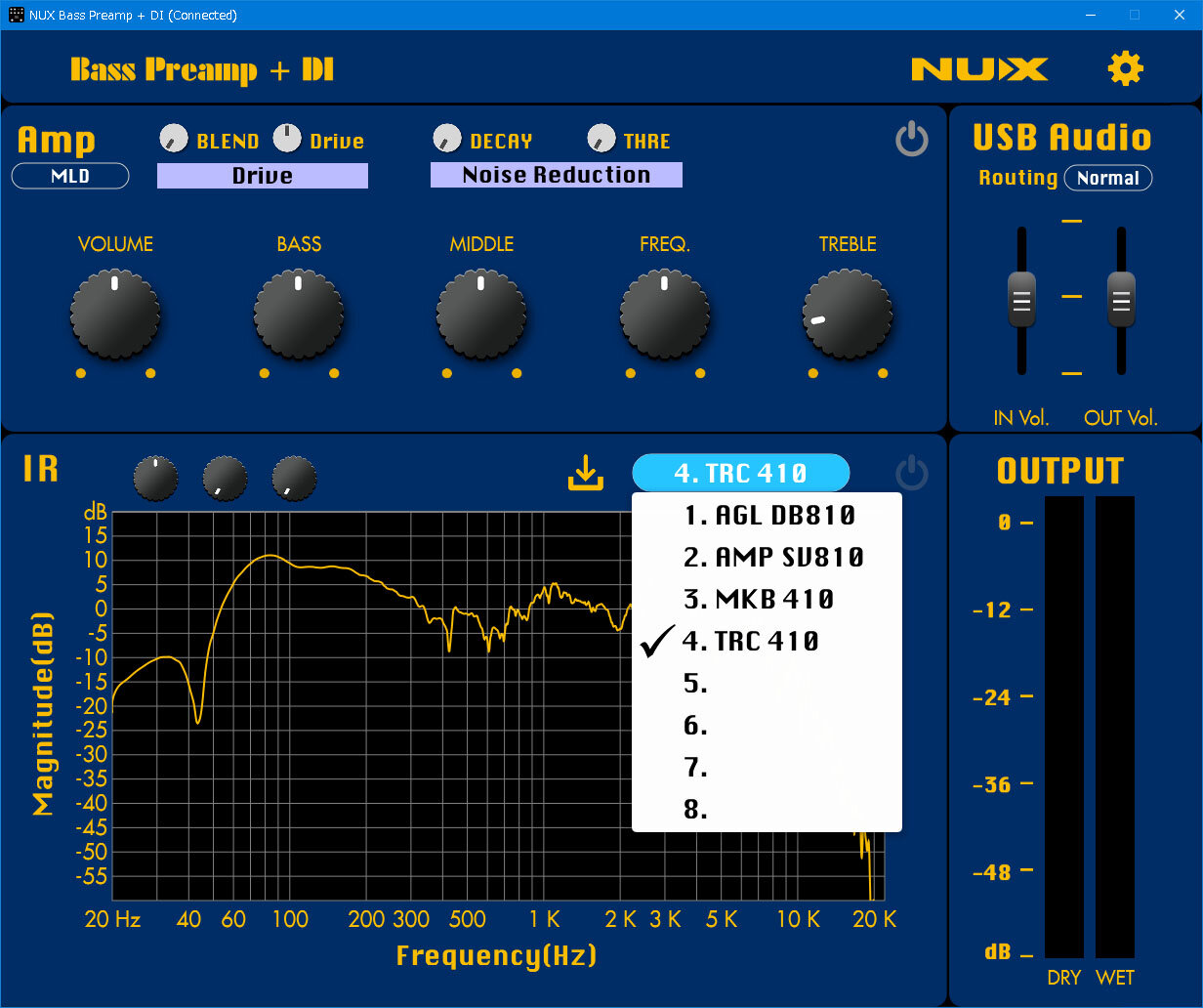This screenshot has width=1203, height=1008.
Task: Click the TREBLE knob
Action: [x=848, y=315]
